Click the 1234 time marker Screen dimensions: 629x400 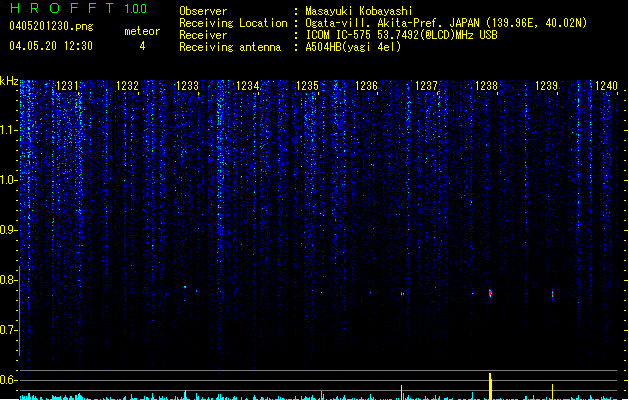click(x=248, y=86)
